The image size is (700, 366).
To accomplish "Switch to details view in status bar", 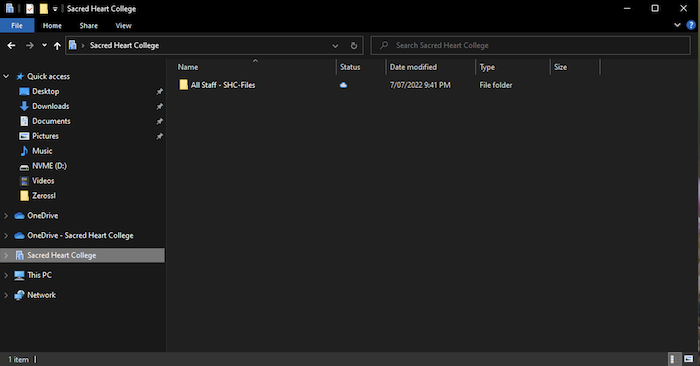I will [x=673, y=359].
